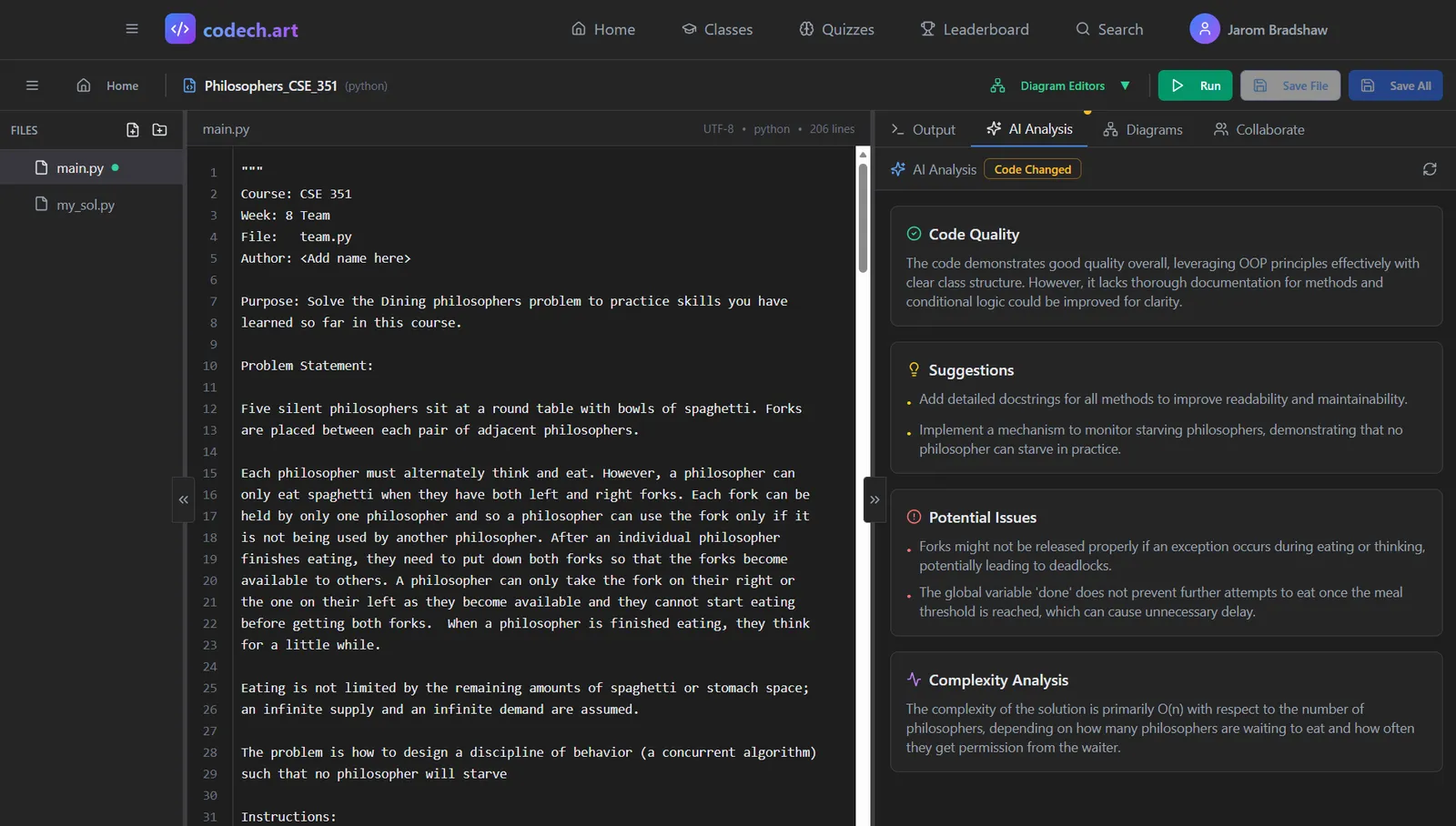
Task: Click the Philosophers_CSE_351 project file icon
Action: [189, 86]
